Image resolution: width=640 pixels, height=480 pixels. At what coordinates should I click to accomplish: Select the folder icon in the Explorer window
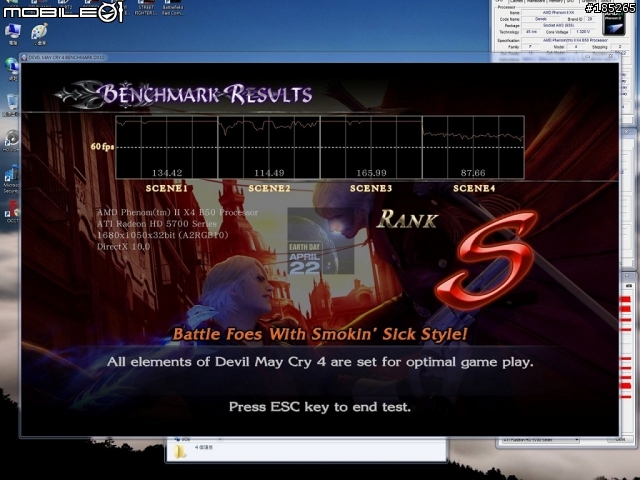point(180,450)
